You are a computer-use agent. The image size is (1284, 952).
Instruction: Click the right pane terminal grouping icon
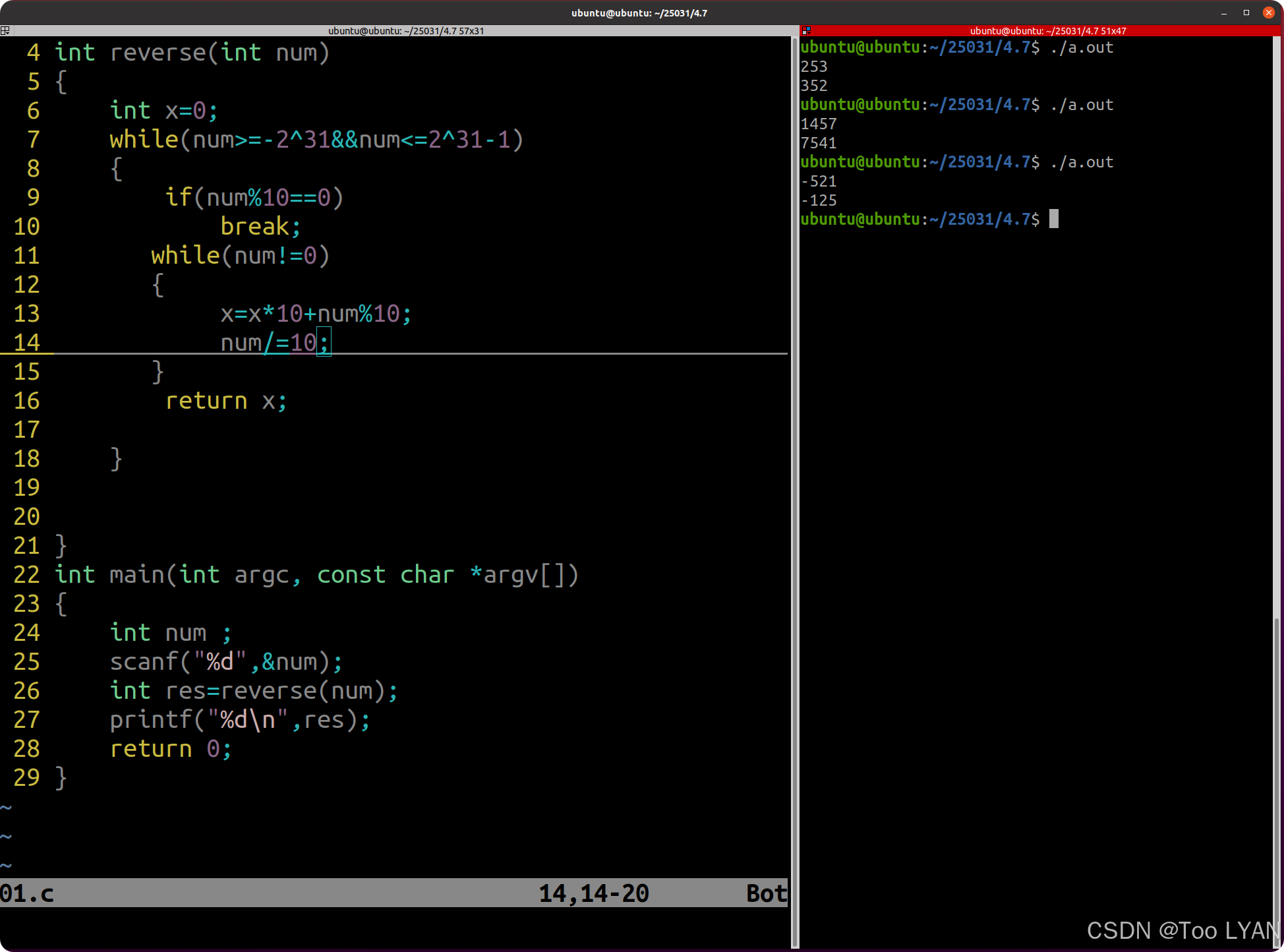click(x=806, y=30)
